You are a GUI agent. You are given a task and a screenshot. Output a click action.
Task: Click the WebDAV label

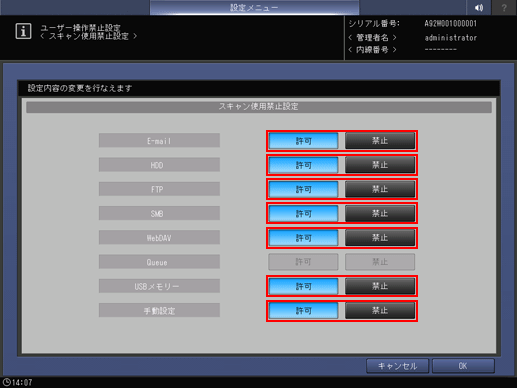point(159,238)
